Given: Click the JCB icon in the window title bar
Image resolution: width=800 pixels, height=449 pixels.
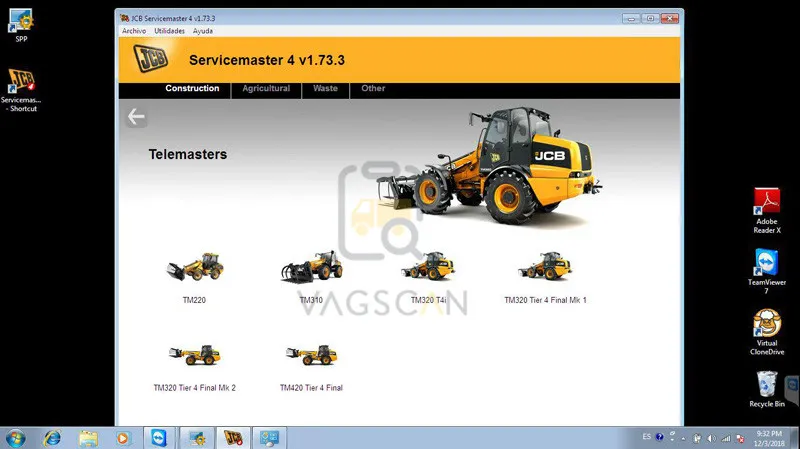Looking at the screenshot, I should pyautogui.click(x=124, y=18).
